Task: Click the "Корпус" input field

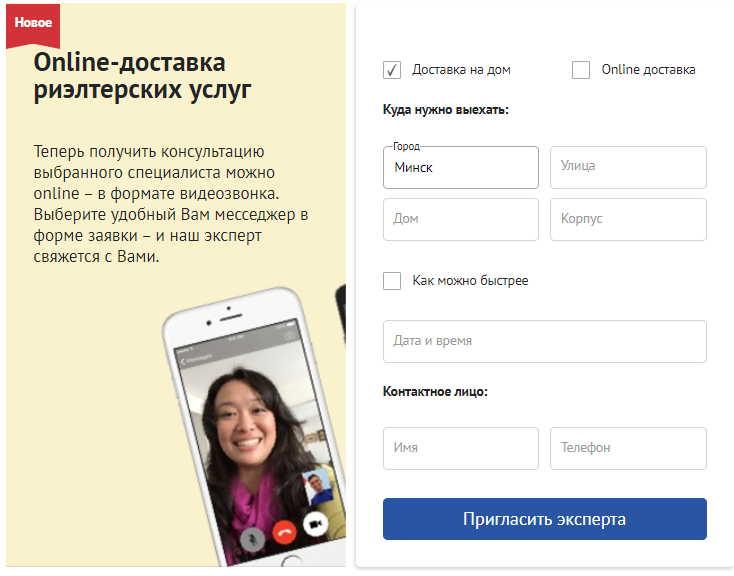Action: tap(628, 220)
